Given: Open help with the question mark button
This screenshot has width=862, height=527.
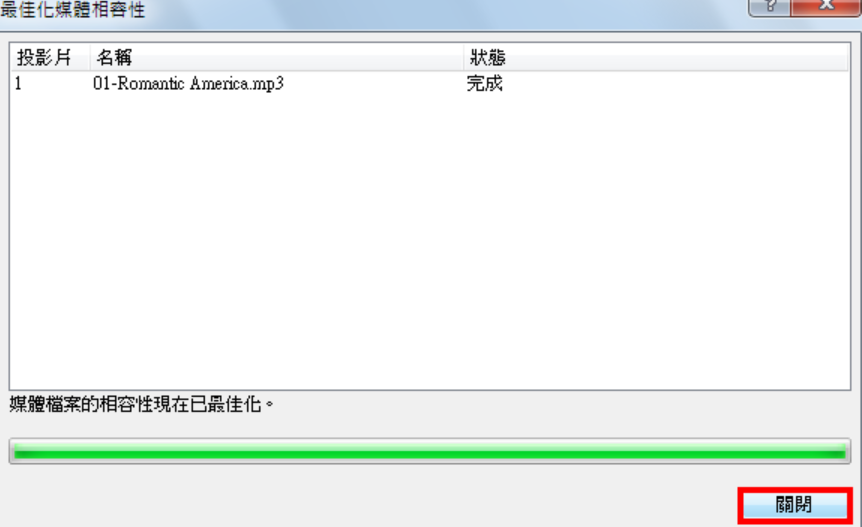Looking at the screenshot, I should [770, 7].
